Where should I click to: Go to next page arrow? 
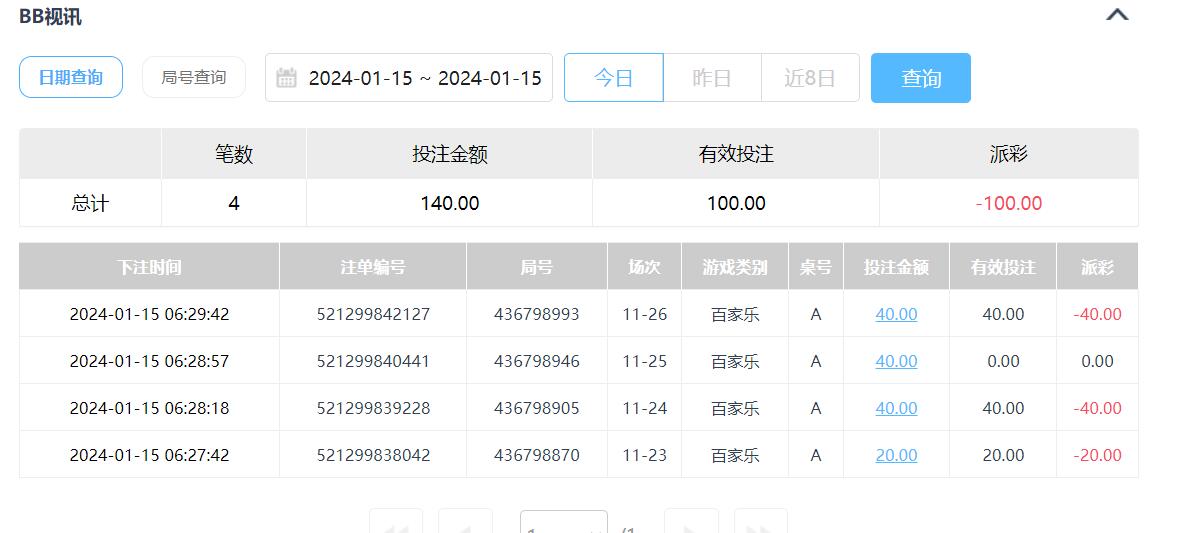click(691, 525)
